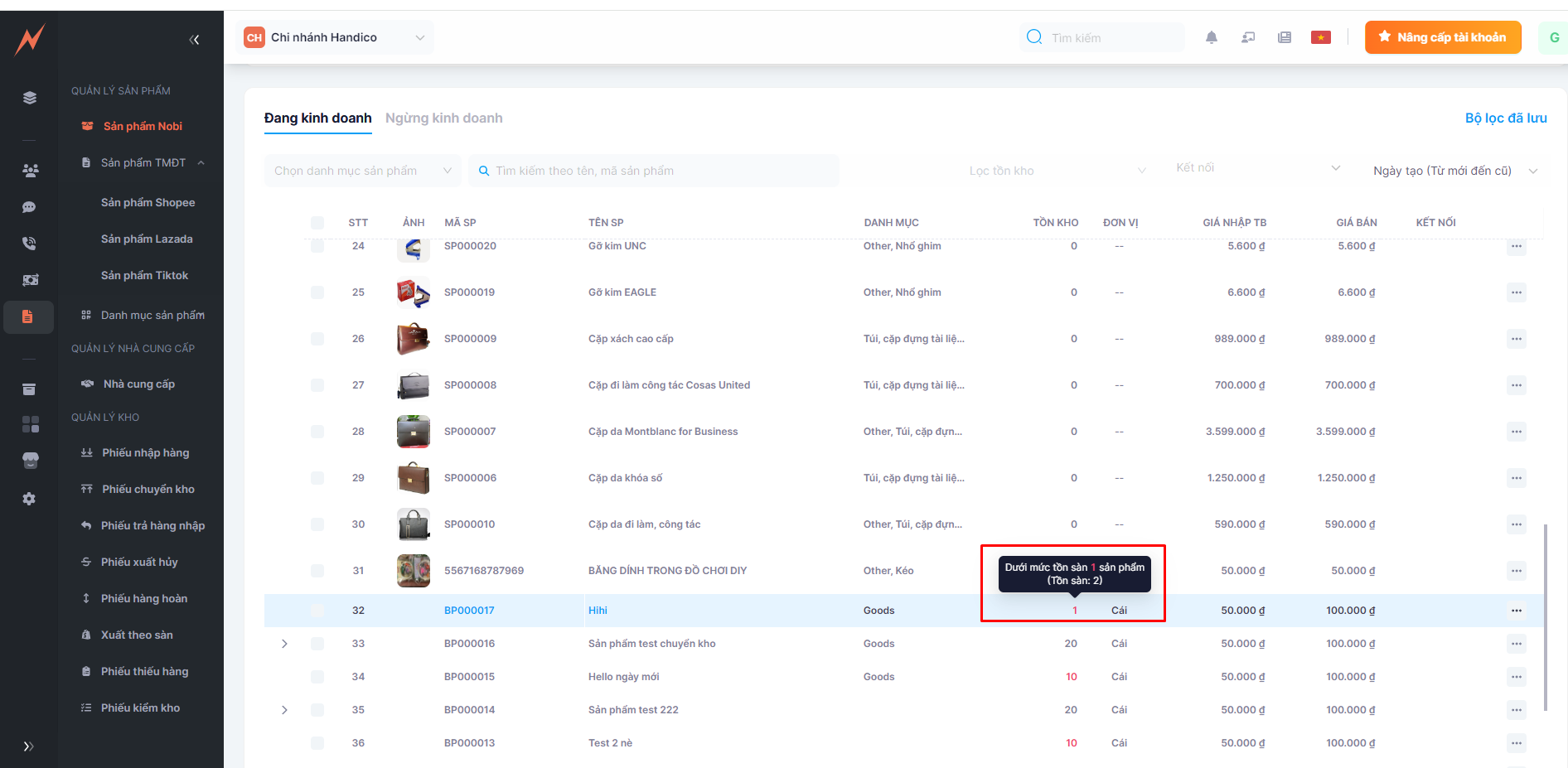Collapse the sidebar with double-chevron icon
Viewport: 1568px width, 768px height.
click(194, 40)
